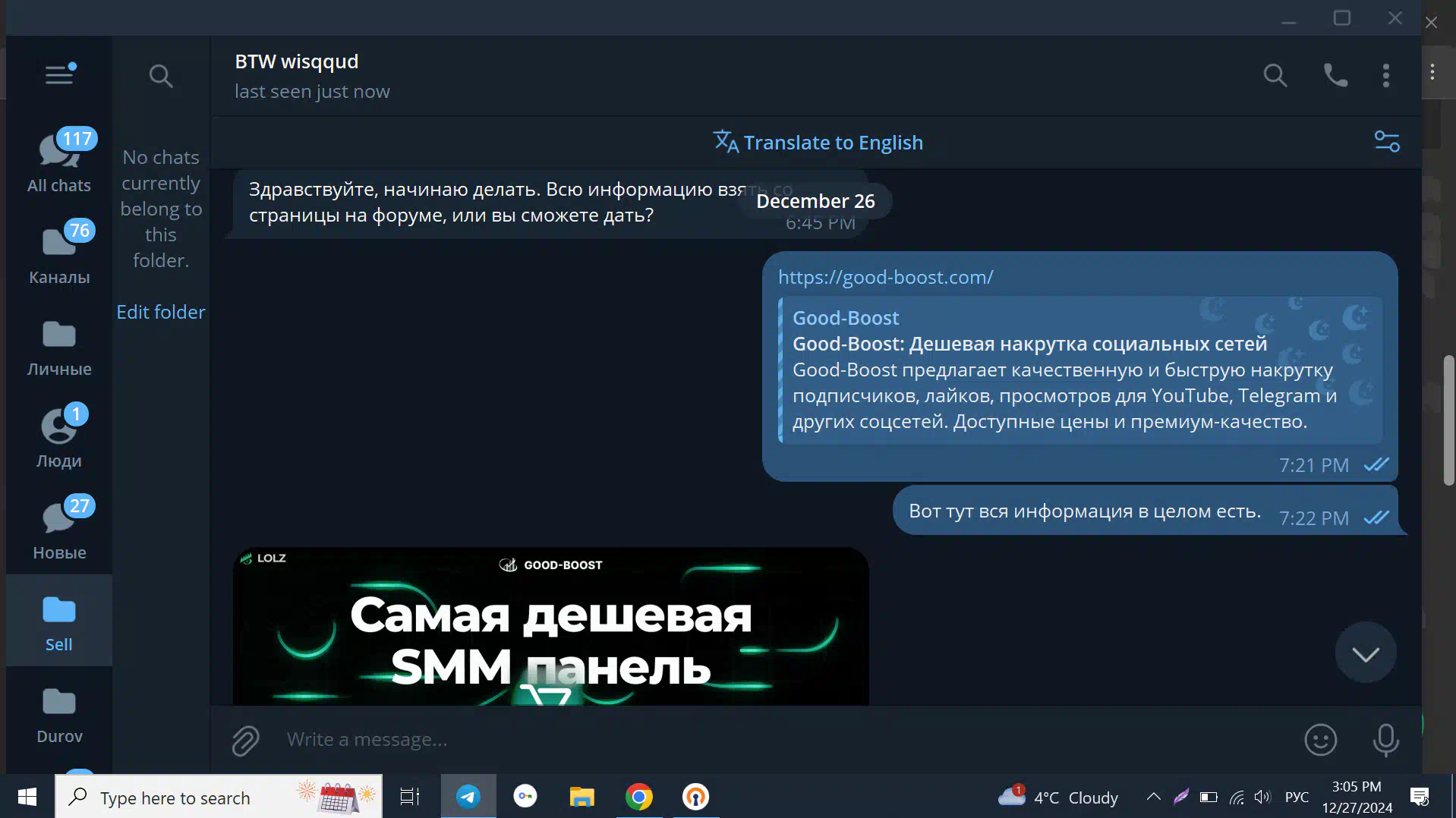
Task: Click the Type here to search box
Action: point(218,797)
